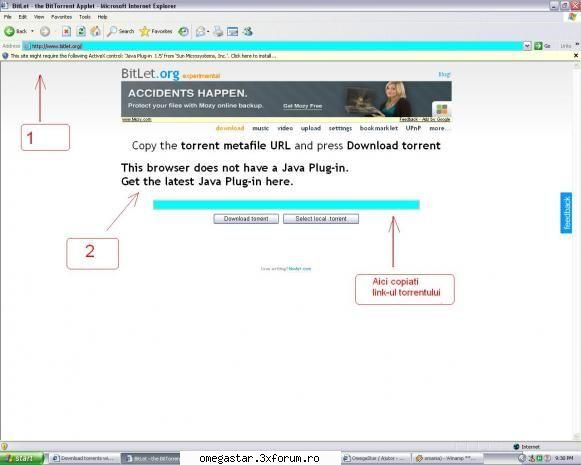Image resolution: width=581 pixels, height=465 pixels.
Task: Click the torrent URL input field
Action: point(286,205)
